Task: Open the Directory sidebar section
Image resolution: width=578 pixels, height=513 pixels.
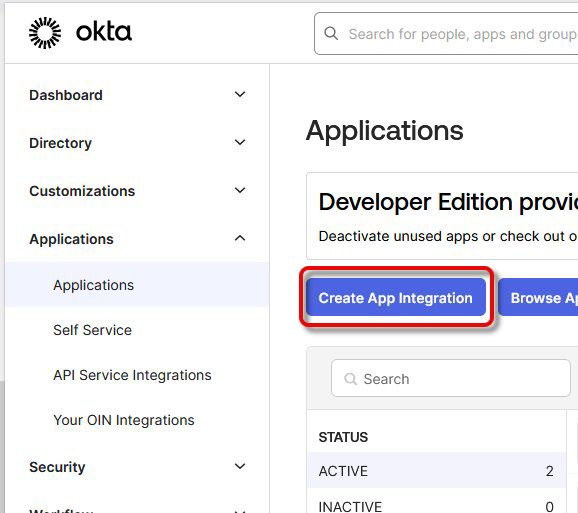Action: (60, 143)
